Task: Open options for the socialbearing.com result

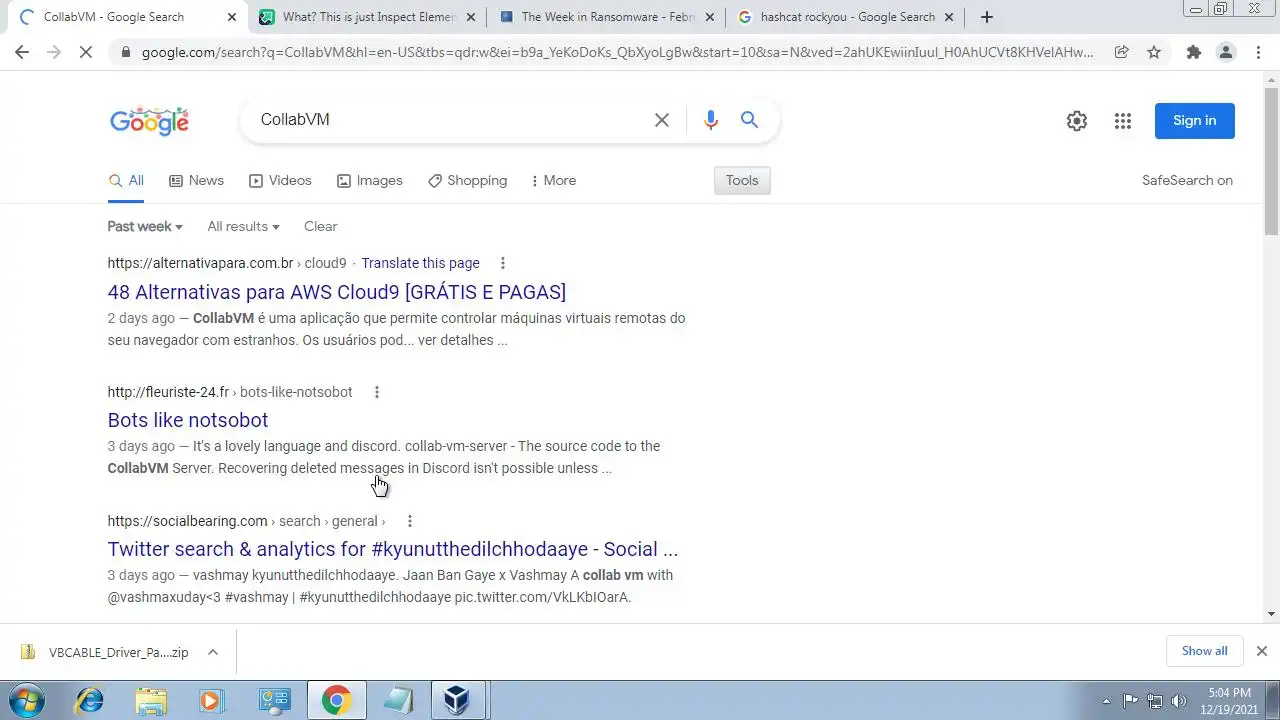Action: coord(410,521)
